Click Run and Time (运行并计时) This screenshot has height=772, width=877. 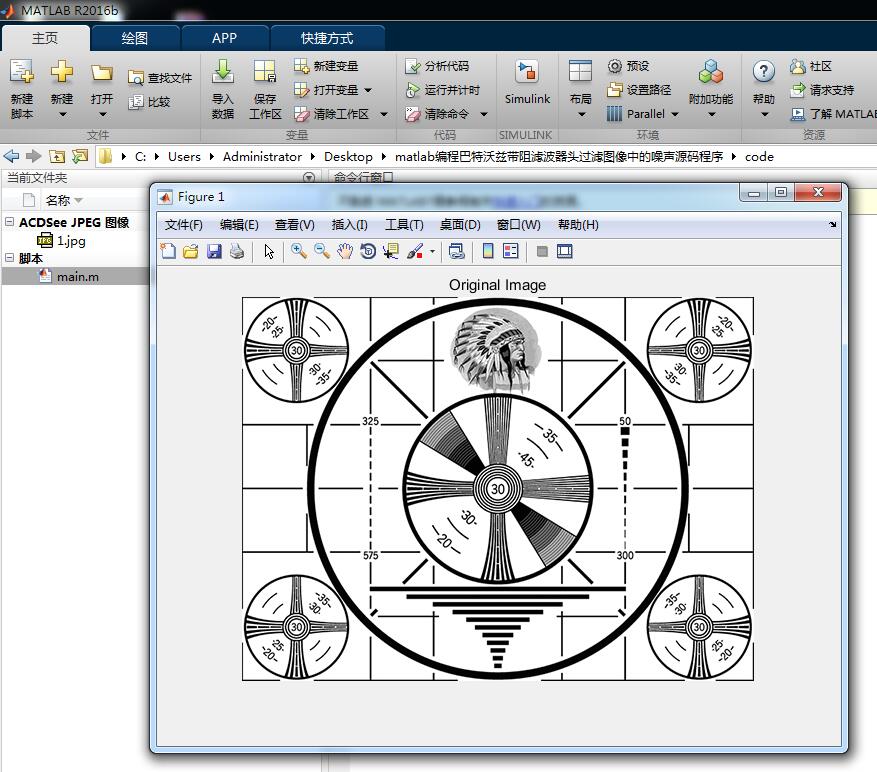tap(442, 90)
